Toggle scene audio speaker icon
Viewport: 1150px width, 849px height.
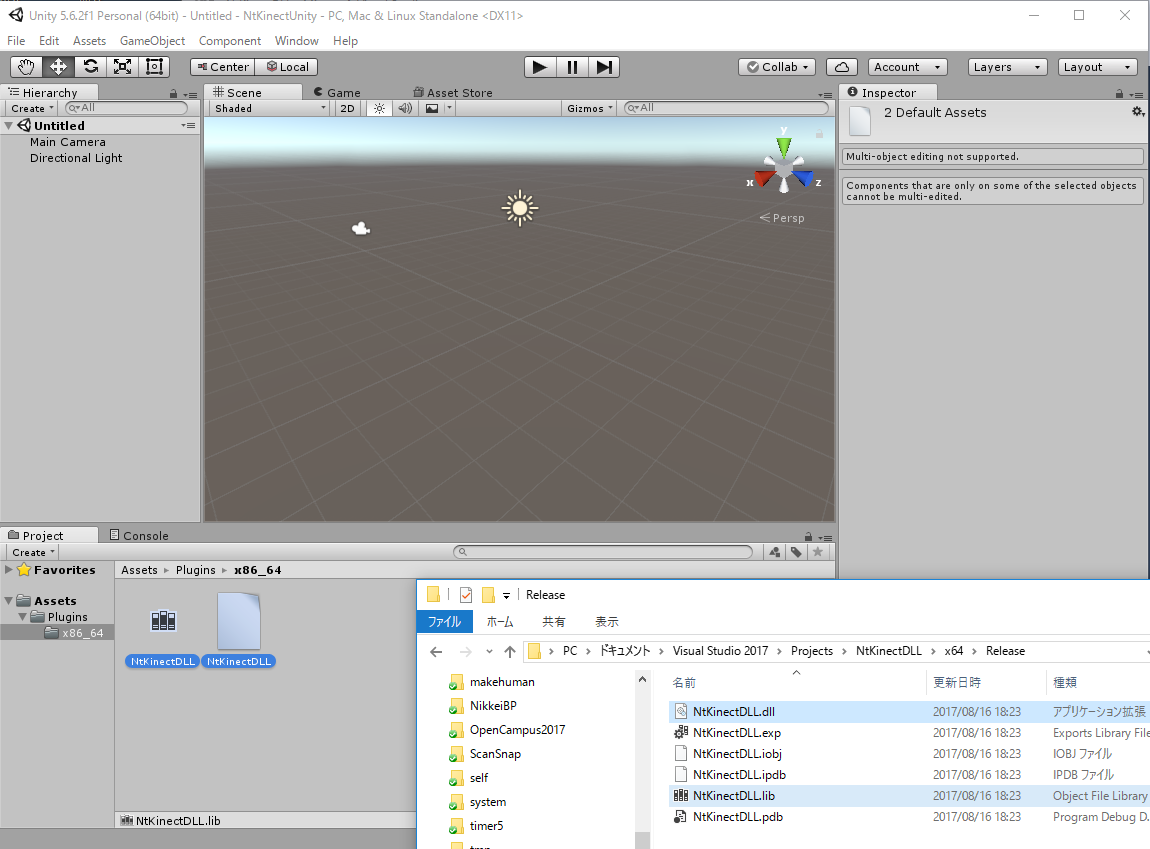tap(405, 108)
